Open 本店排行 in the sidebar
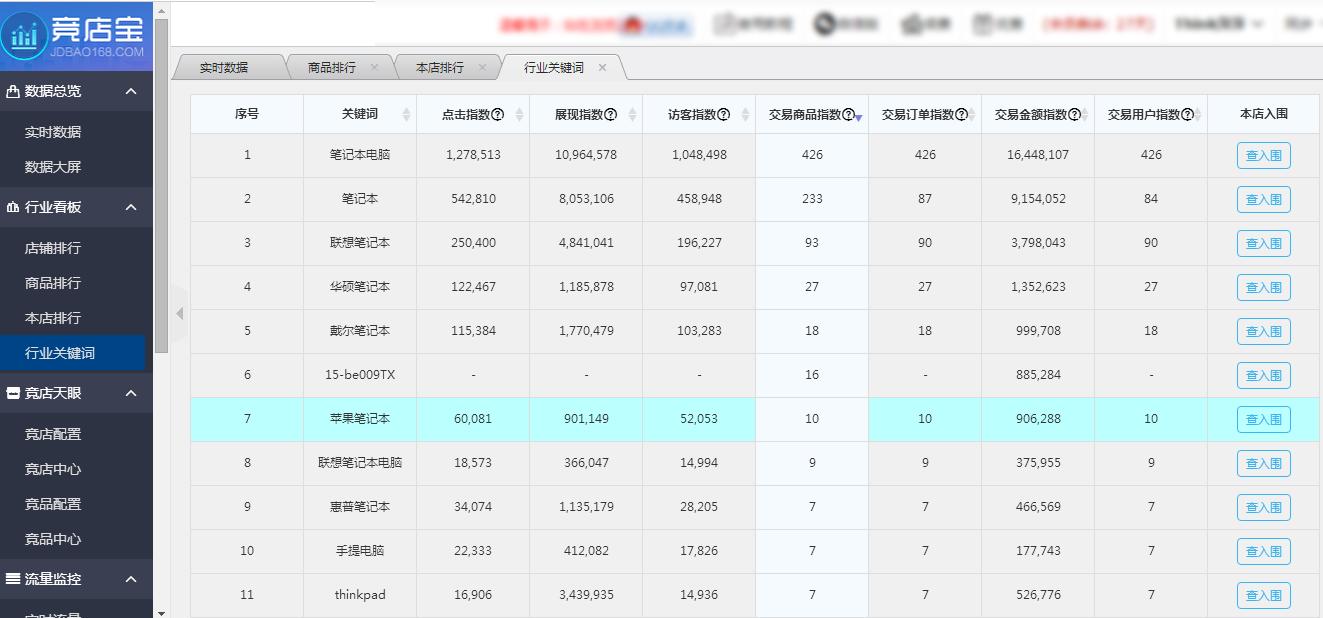This screenshot has height=618, width=1323. coord(53,318)
